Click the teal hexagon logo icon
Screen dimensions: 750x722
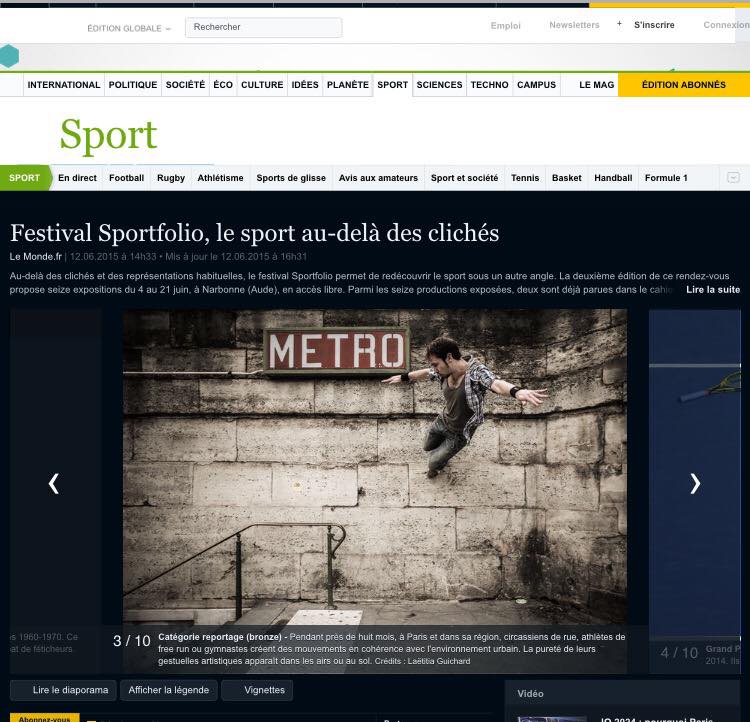tap(8, 56)
